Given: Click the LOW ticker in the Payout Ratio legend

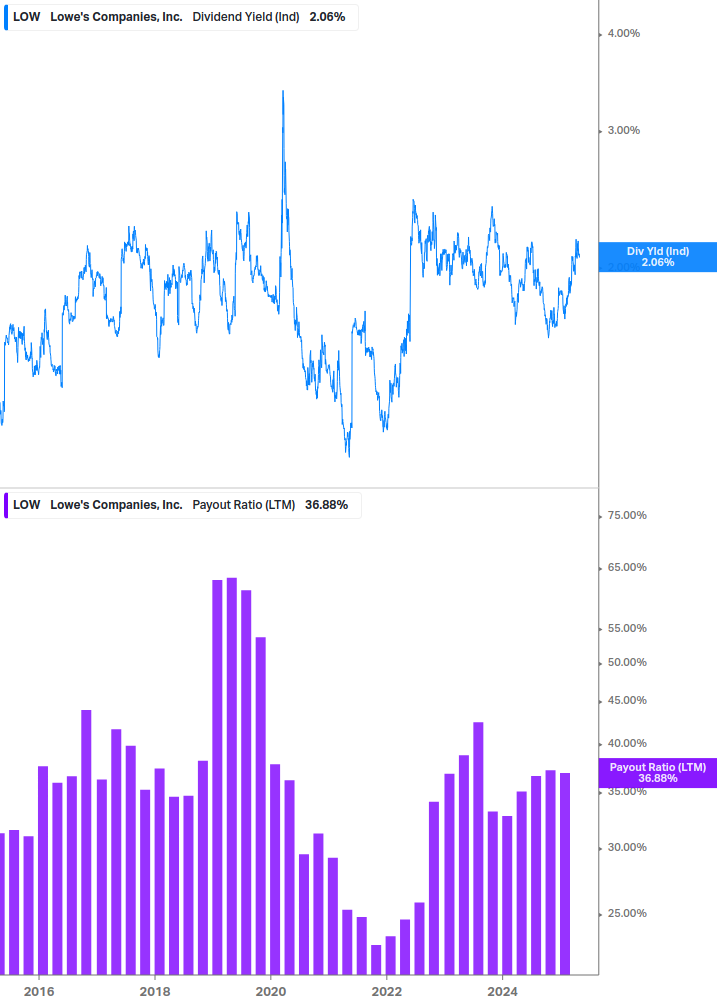Looking at the screenshot, I should 27,505.
